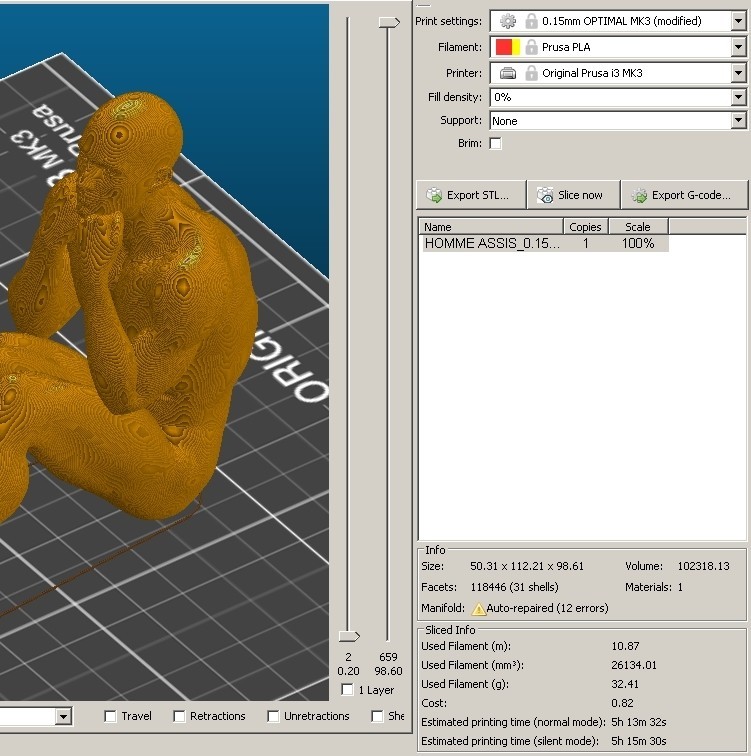Click the yellow filament color swatch

tap(516, 47)
